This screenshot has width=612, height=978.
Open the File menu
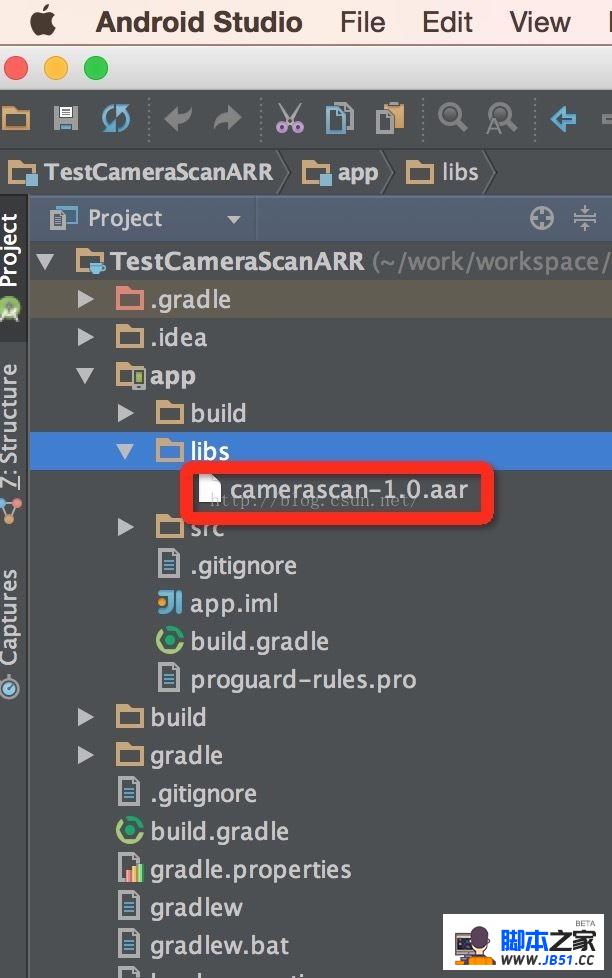362,22
